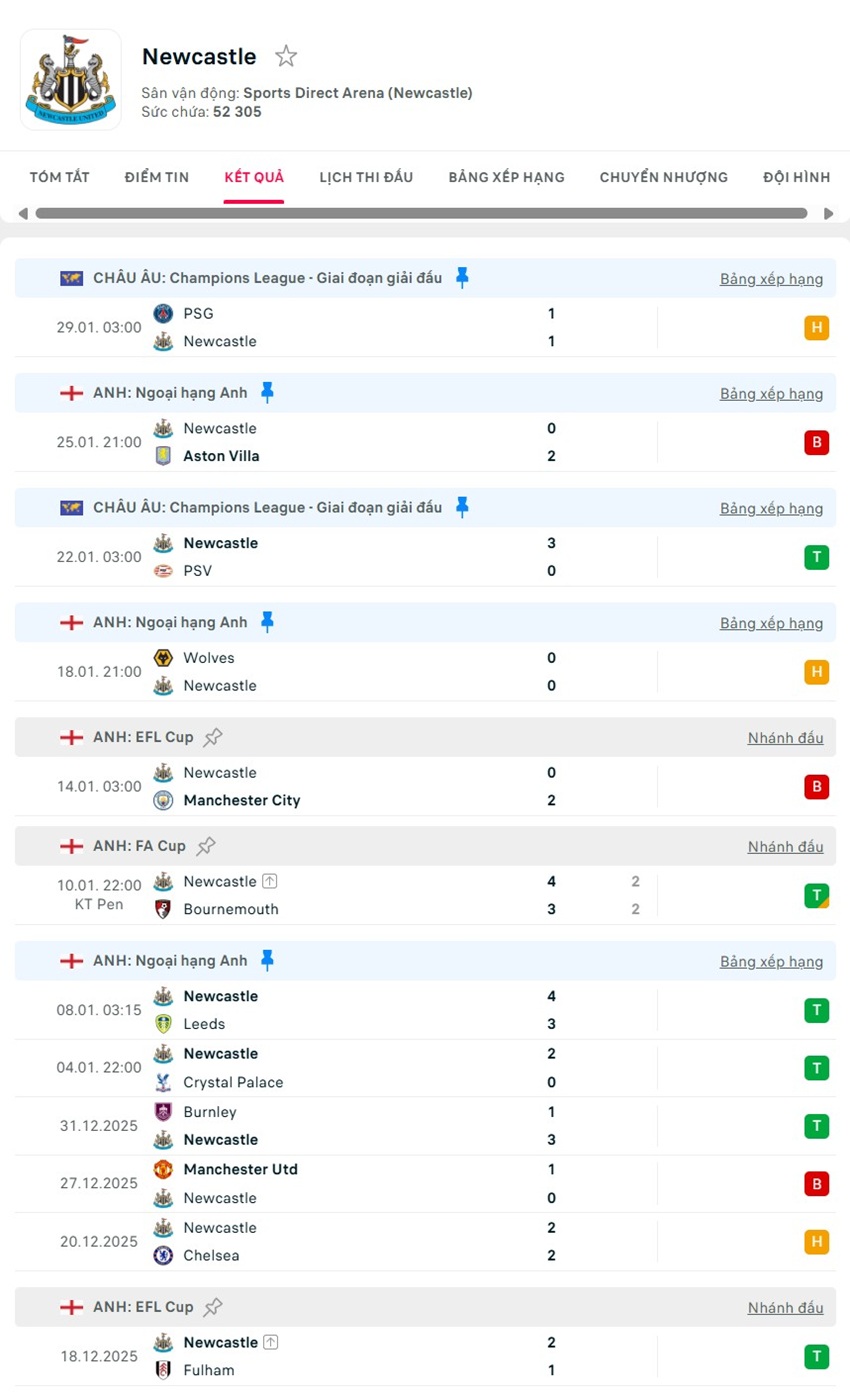Open the ĐỘI HÌNH tab
The height and width of the screenshot is (1397, 850).
(794, 177)
